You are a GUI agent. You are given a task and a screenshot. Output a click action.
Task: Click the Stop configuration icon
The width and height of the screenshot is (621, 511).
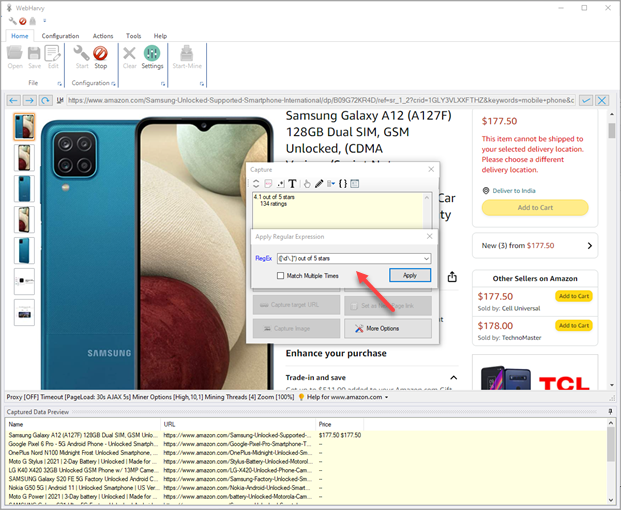[100, 57]
